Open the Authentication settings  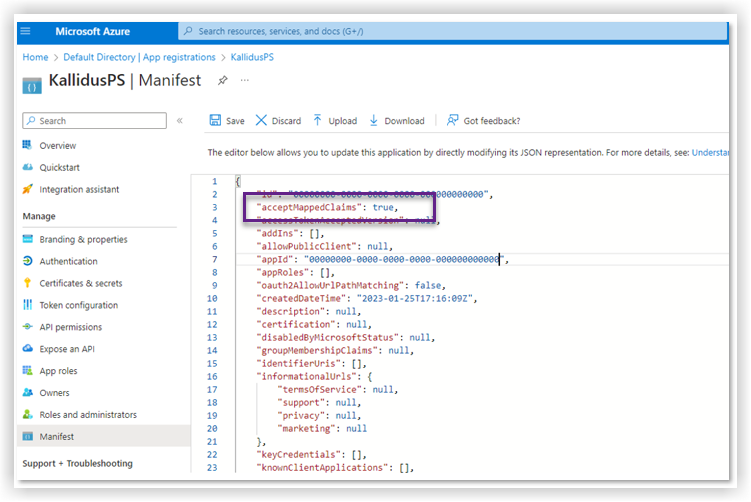(x=68, y=261)
